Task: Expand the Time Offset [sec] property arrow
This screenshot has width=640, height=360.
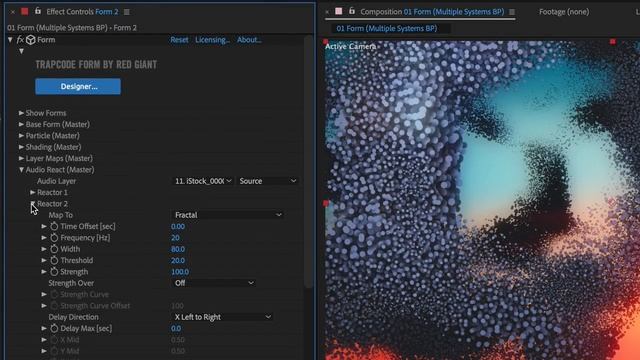Action: 44,226
